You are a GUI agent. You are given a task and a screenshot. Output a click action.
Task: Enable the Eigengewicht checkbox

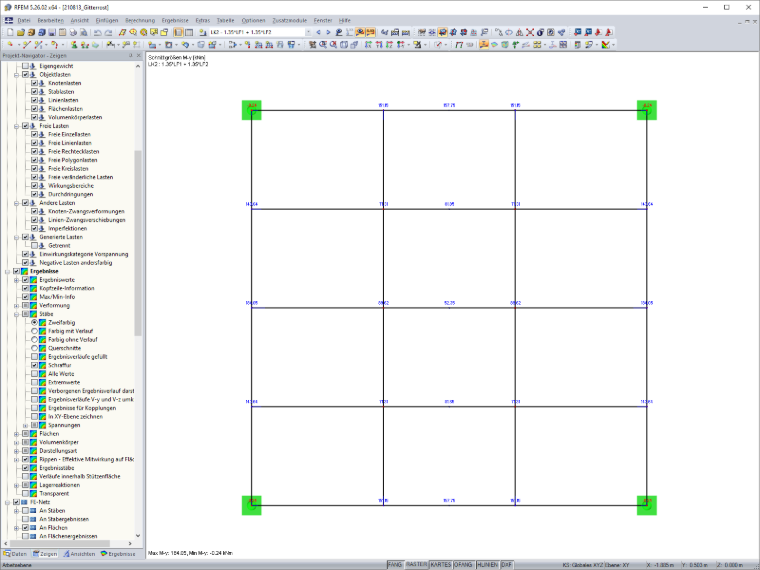tap(26, 66)
